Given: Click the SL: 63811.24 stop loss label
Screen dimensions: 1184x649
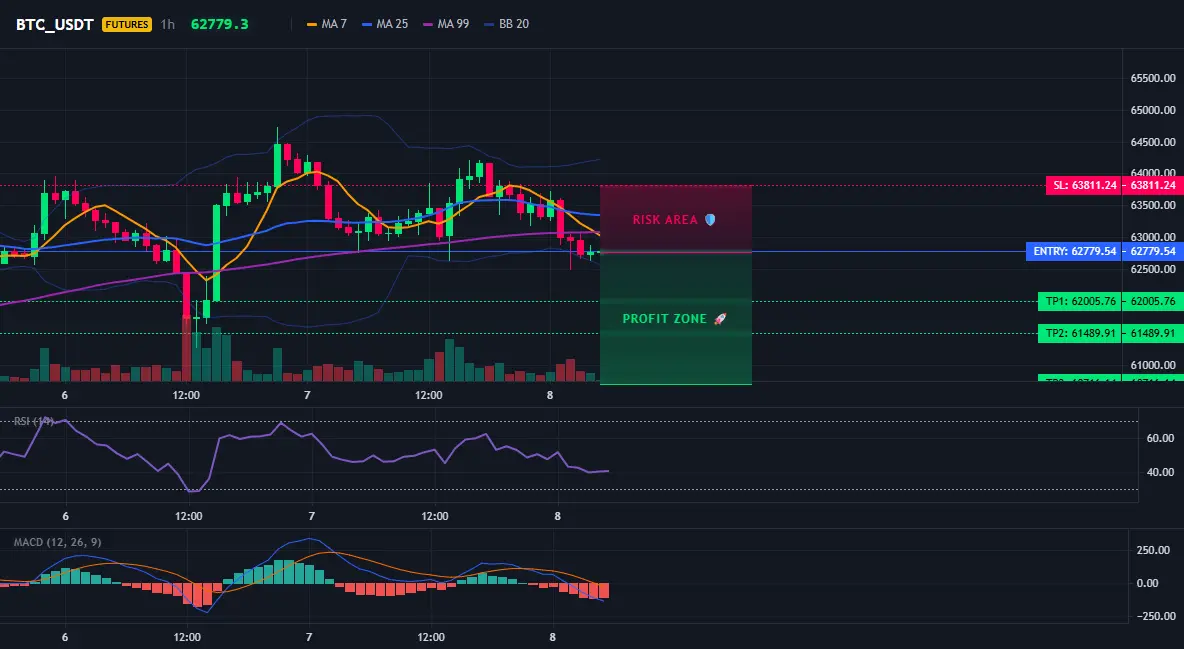Looking at the screenshot, I should tap(1084, 185).
